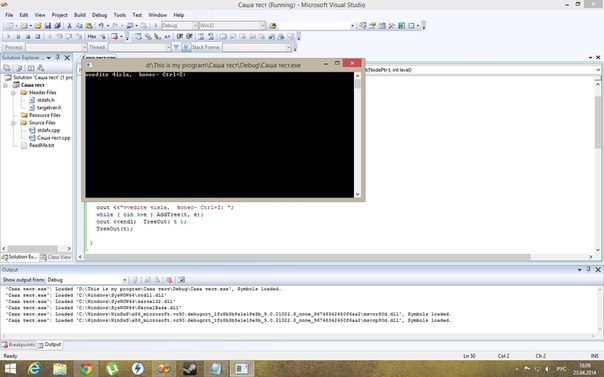Click the Restart debugging icon
This screenshot has width=604, height=377.
click(x=37, y=37)
